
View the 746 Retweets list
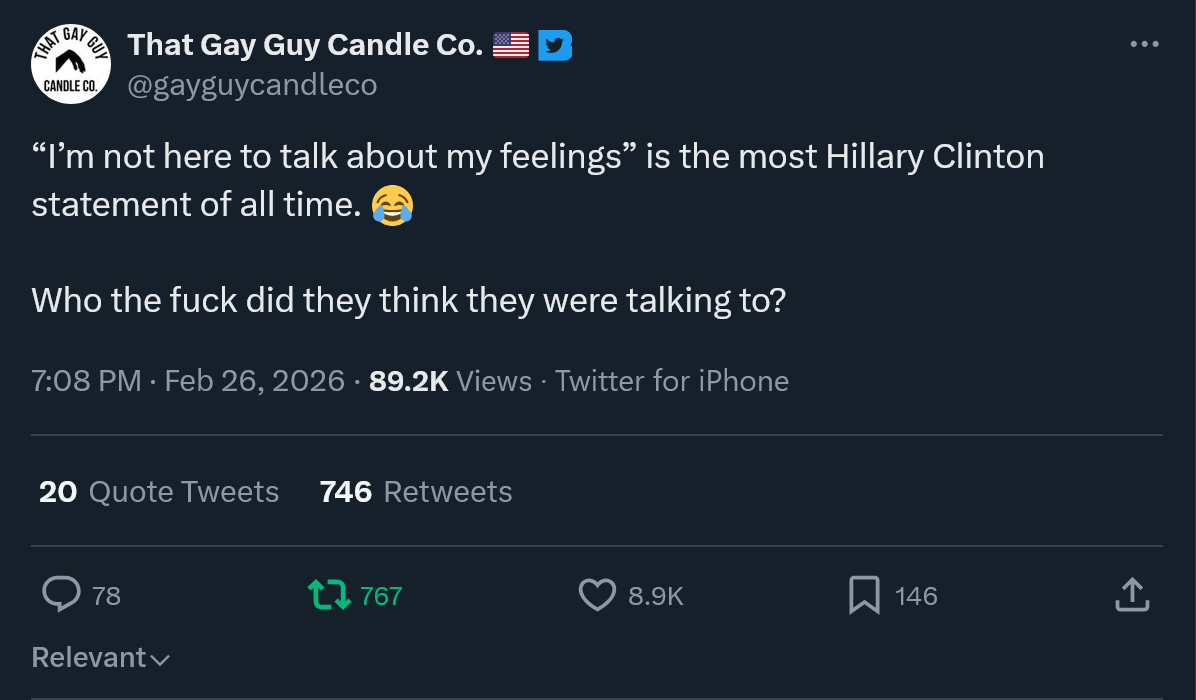(416, 491)
